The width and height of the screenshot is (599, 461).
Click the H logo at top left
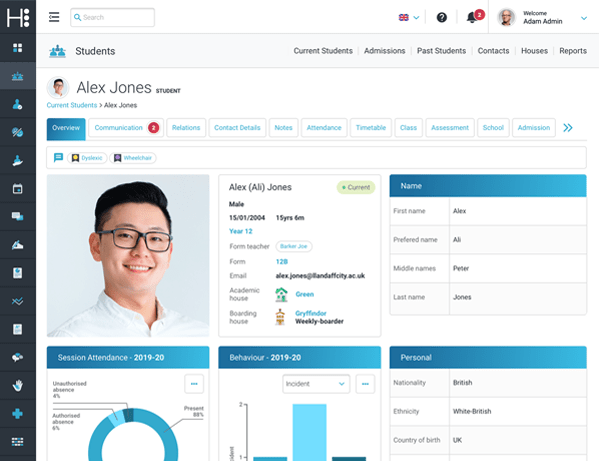click(18, 18)
